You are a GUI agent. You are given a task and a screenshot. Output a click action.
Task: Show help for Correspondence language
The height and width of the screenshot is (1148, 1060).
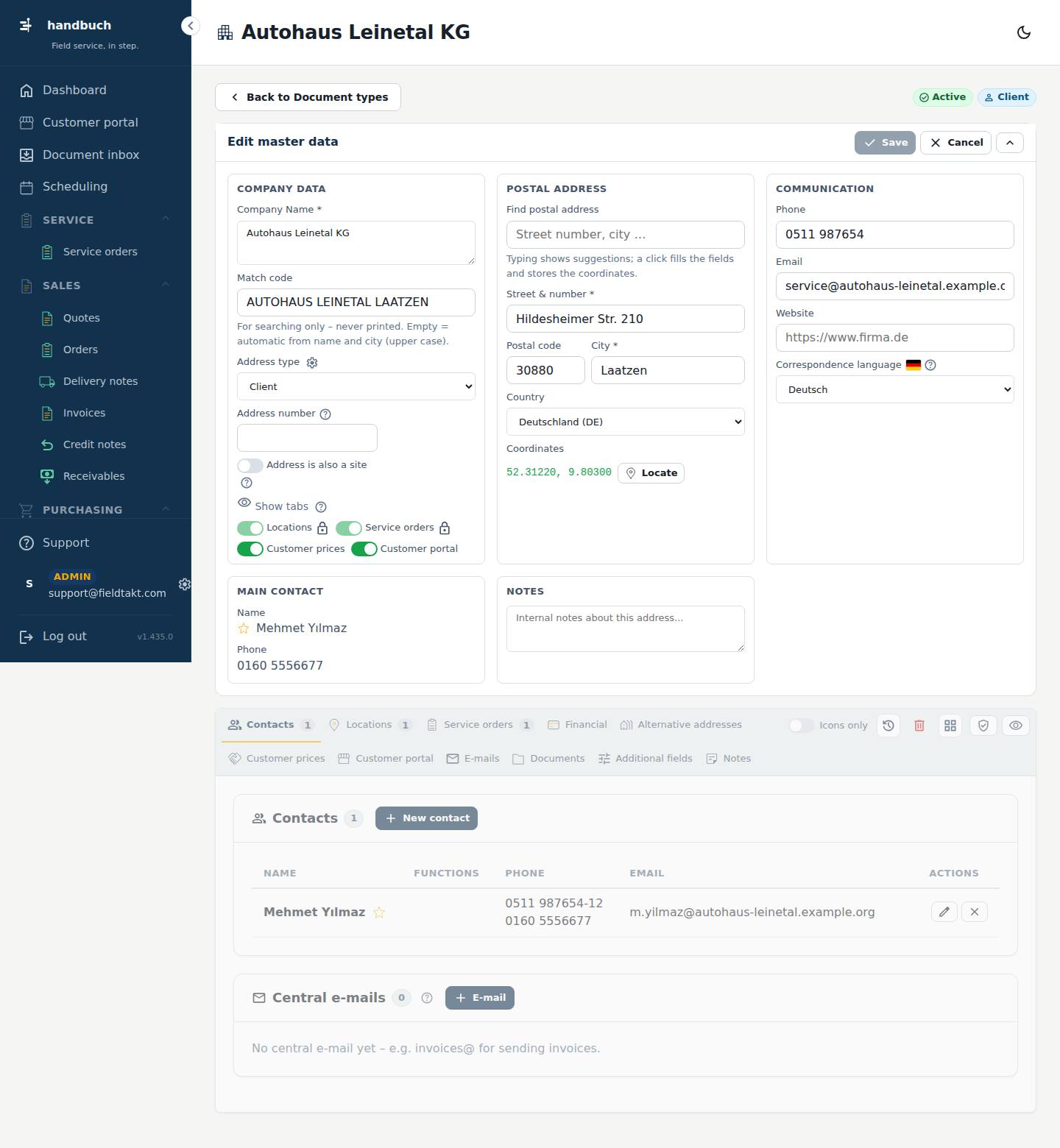coord(930,365)
